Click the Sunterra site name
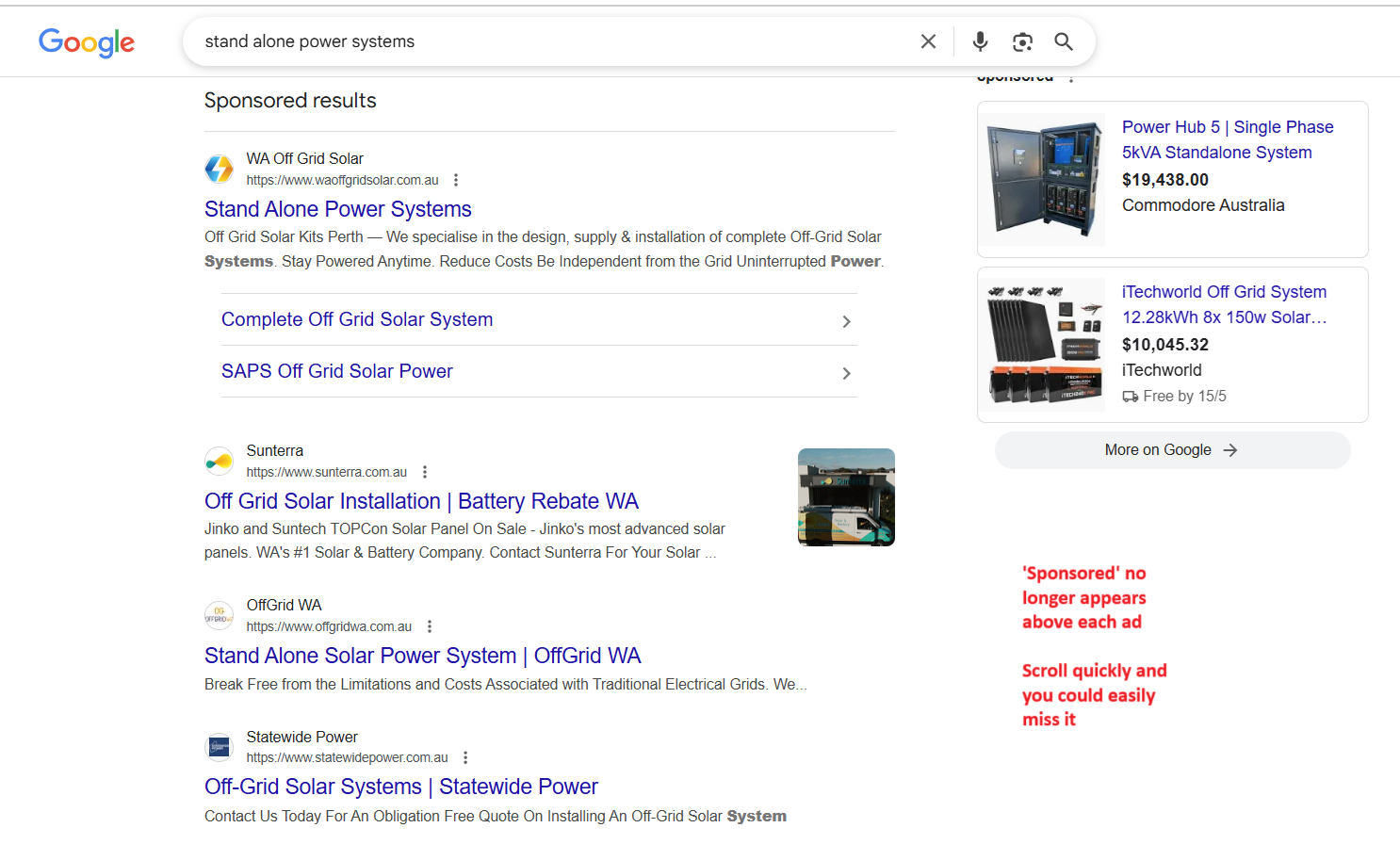Screen dimensions: 1400x844 tap(275, 450)
